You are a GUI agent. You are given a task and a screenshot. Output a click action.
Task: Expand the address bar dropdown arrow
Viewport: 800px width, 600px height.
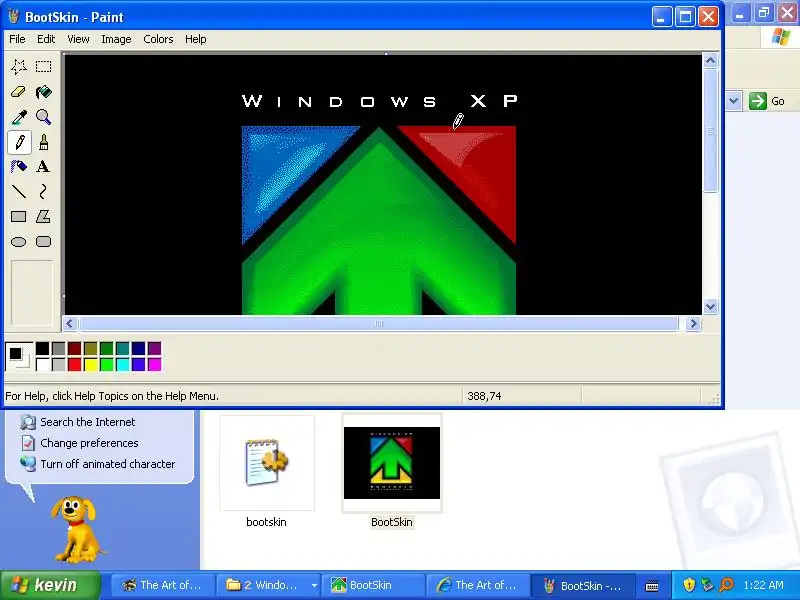point(734,101)
